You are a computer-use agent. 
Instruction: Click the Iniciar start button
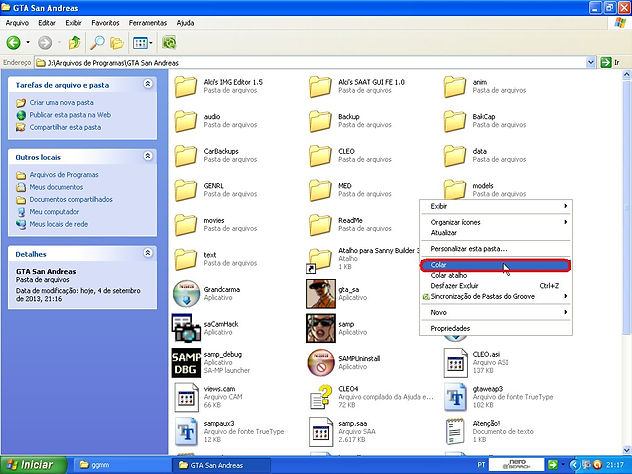pos(33,465)
